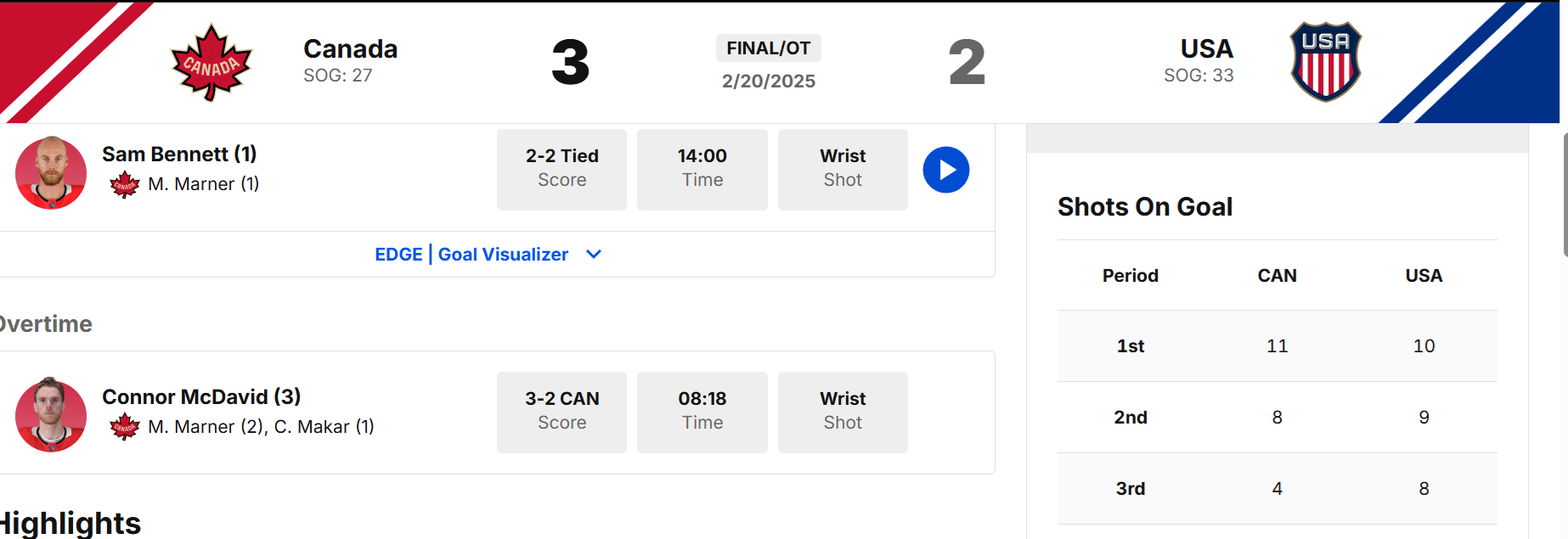1568x539 pixels.
Task: Open Sam Bennett (1) player link
Action: coord(179,154)
